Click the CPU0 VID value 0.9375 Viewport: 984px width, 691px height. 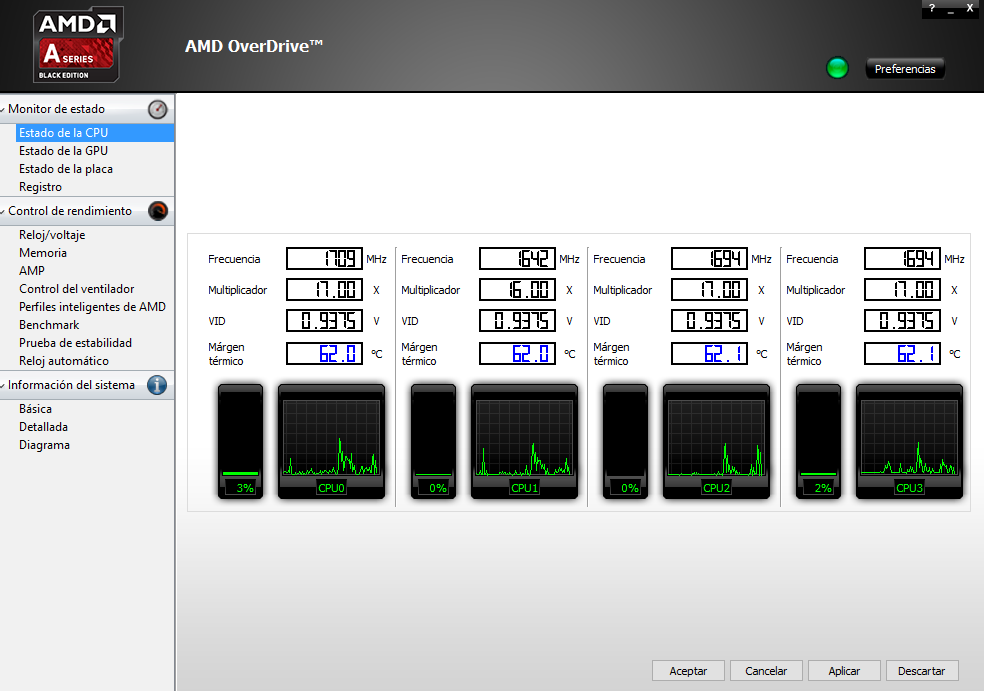pyautogui.click(x=324, y=321)
